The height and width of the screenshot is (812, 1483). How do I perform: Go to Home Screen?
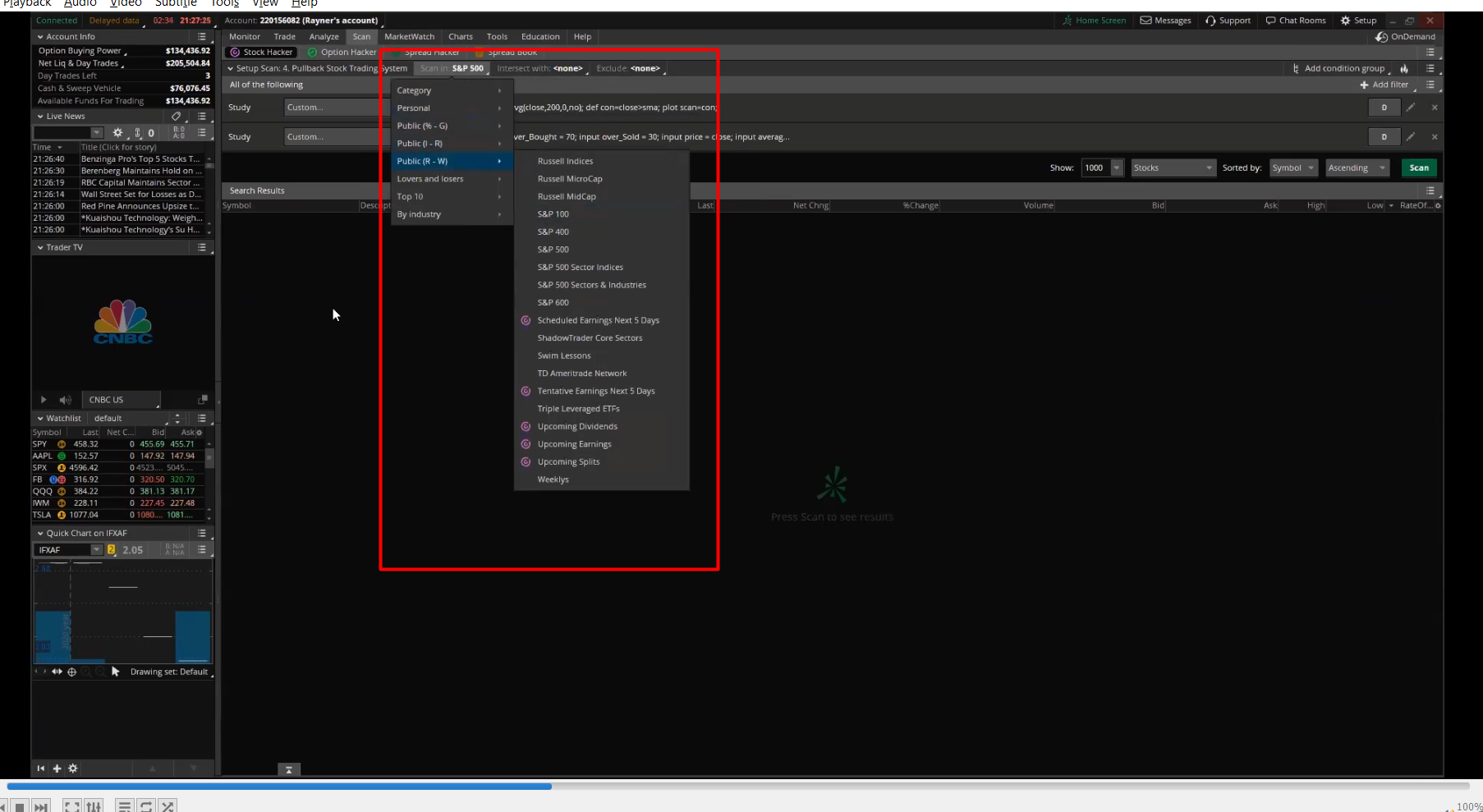(1094, 21)
